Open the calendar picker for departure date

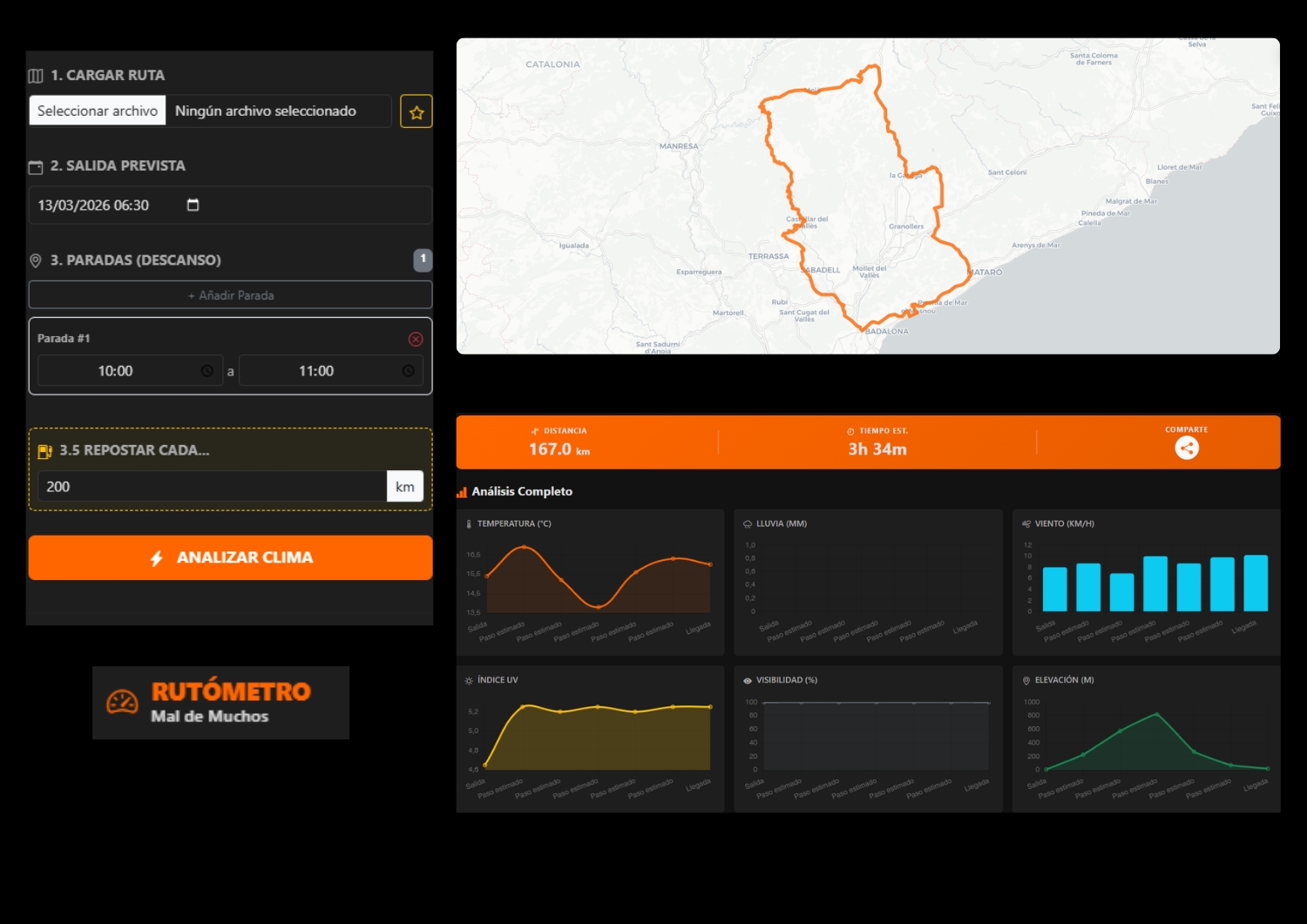[x=193, y=206]
